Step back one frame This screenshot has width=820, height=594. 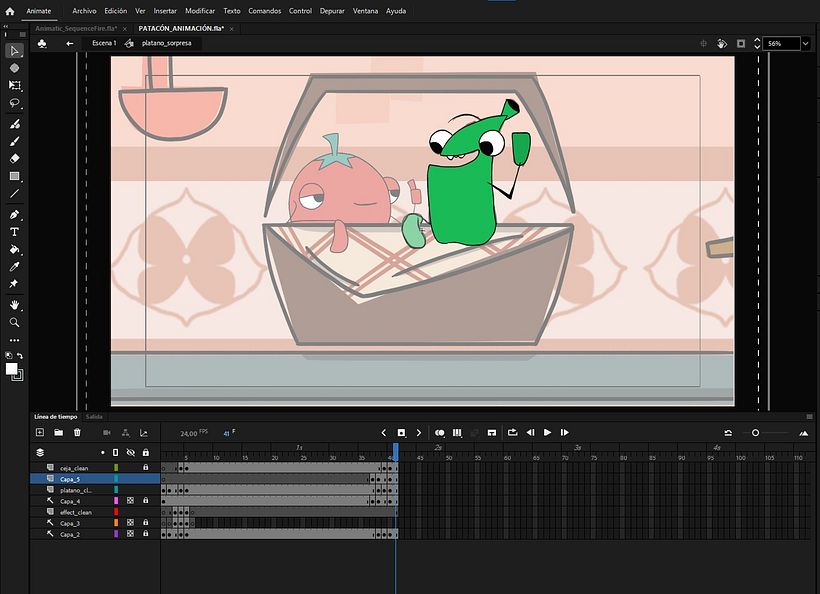[530, 432]
